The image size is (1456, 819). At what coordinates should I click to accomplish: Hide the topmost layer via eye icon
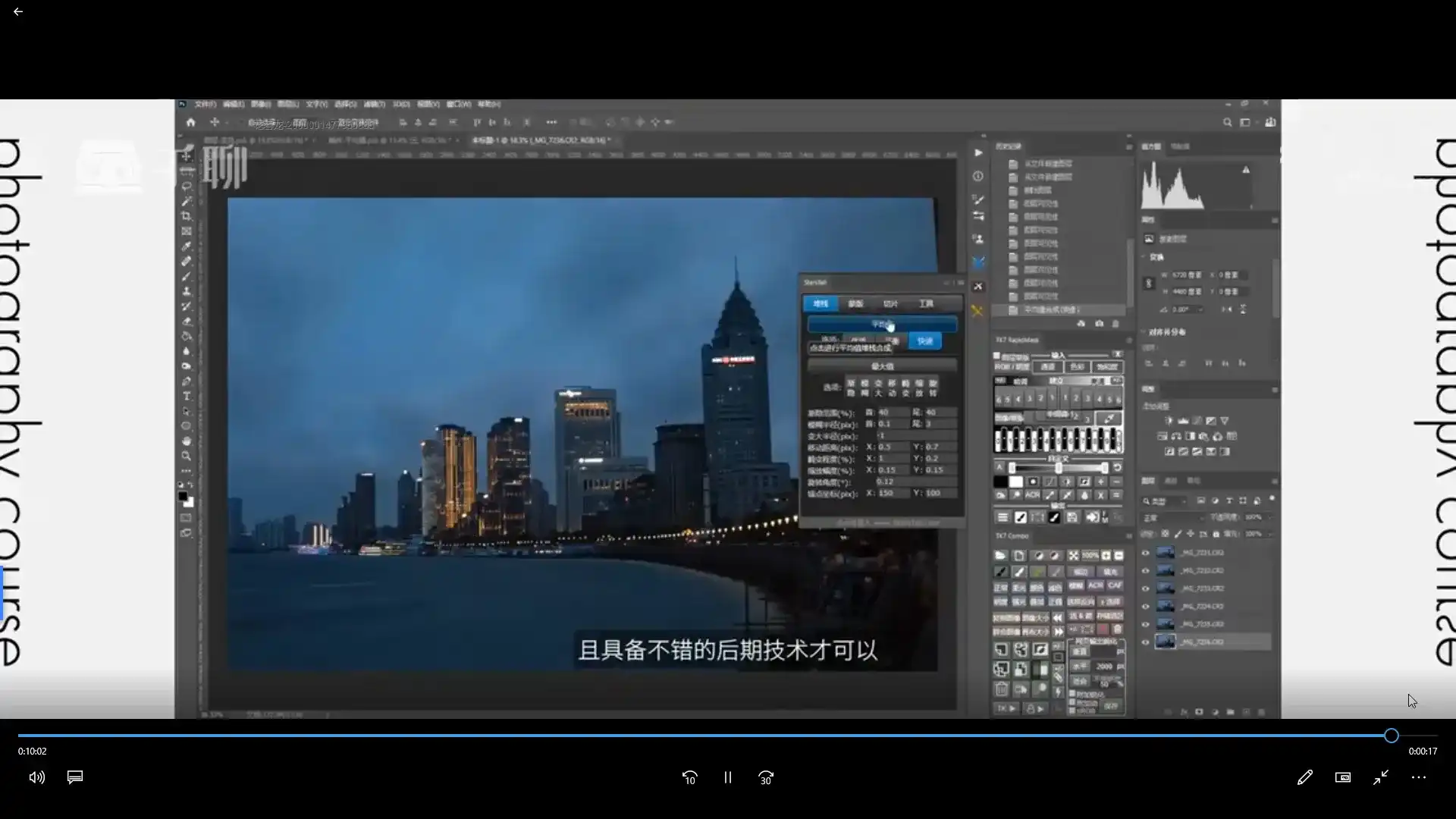tap(1146, 553)
